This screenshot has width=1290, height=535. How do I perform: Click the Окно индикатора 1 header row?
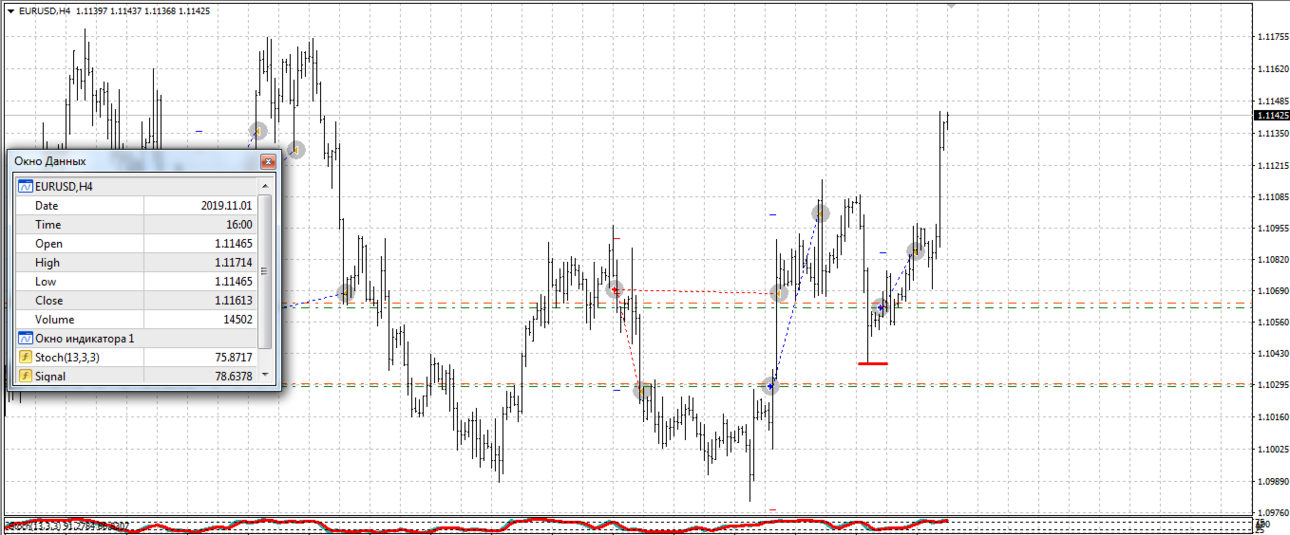(137, 339)
